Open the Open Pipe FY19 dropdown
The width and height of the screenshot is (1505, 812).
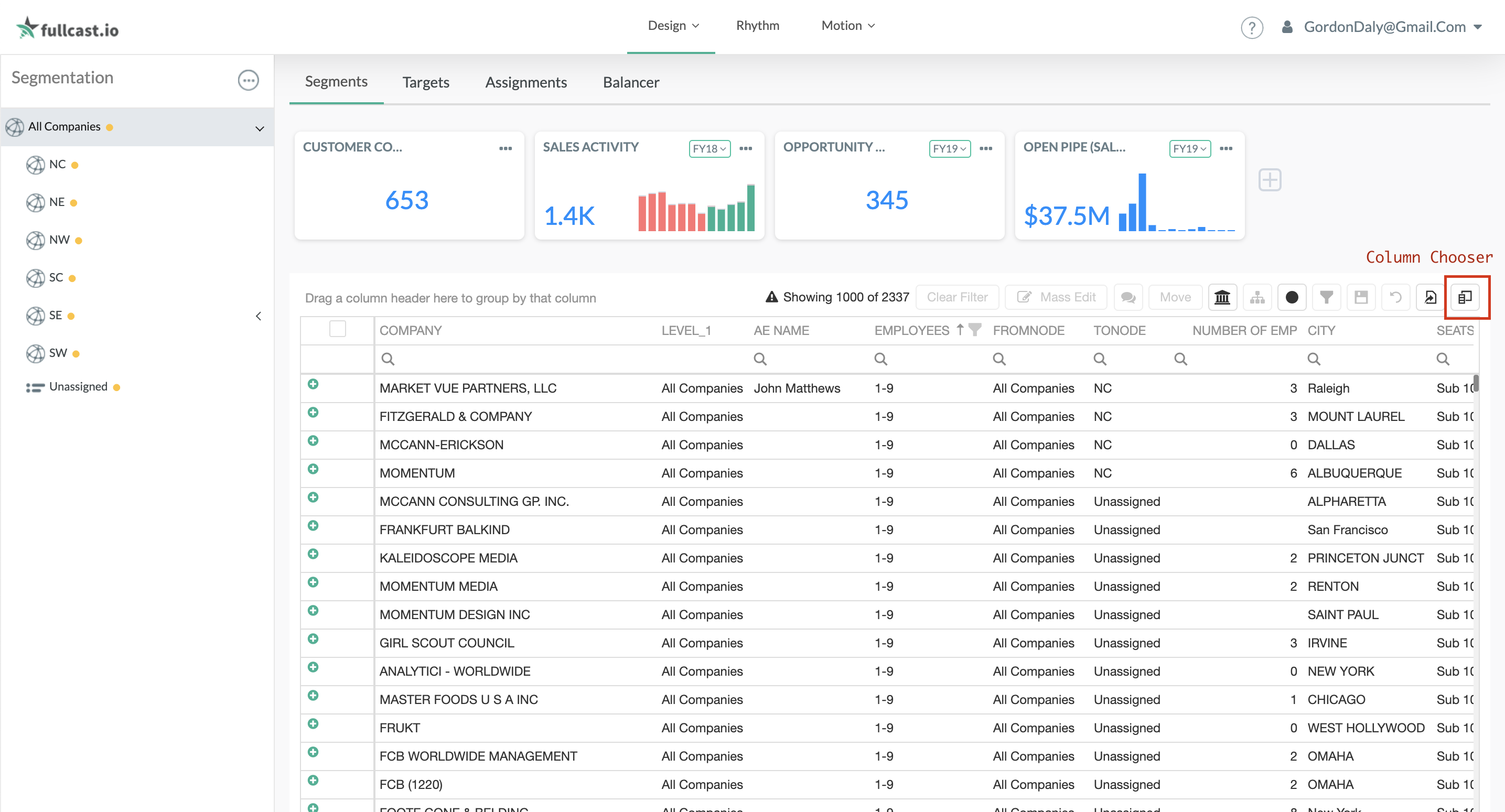(x=1189, y=148)
